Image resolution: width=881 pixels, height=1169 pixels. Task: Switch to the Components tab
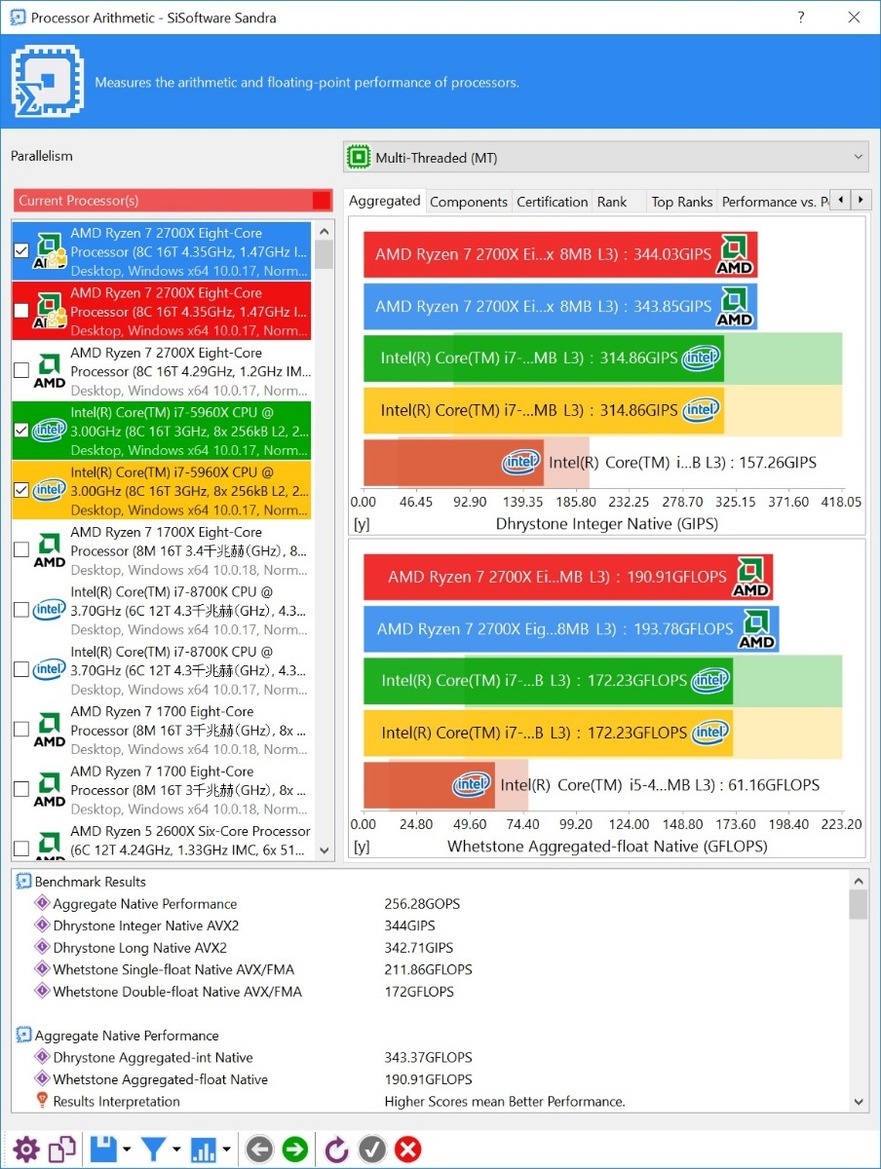[469, 201]
